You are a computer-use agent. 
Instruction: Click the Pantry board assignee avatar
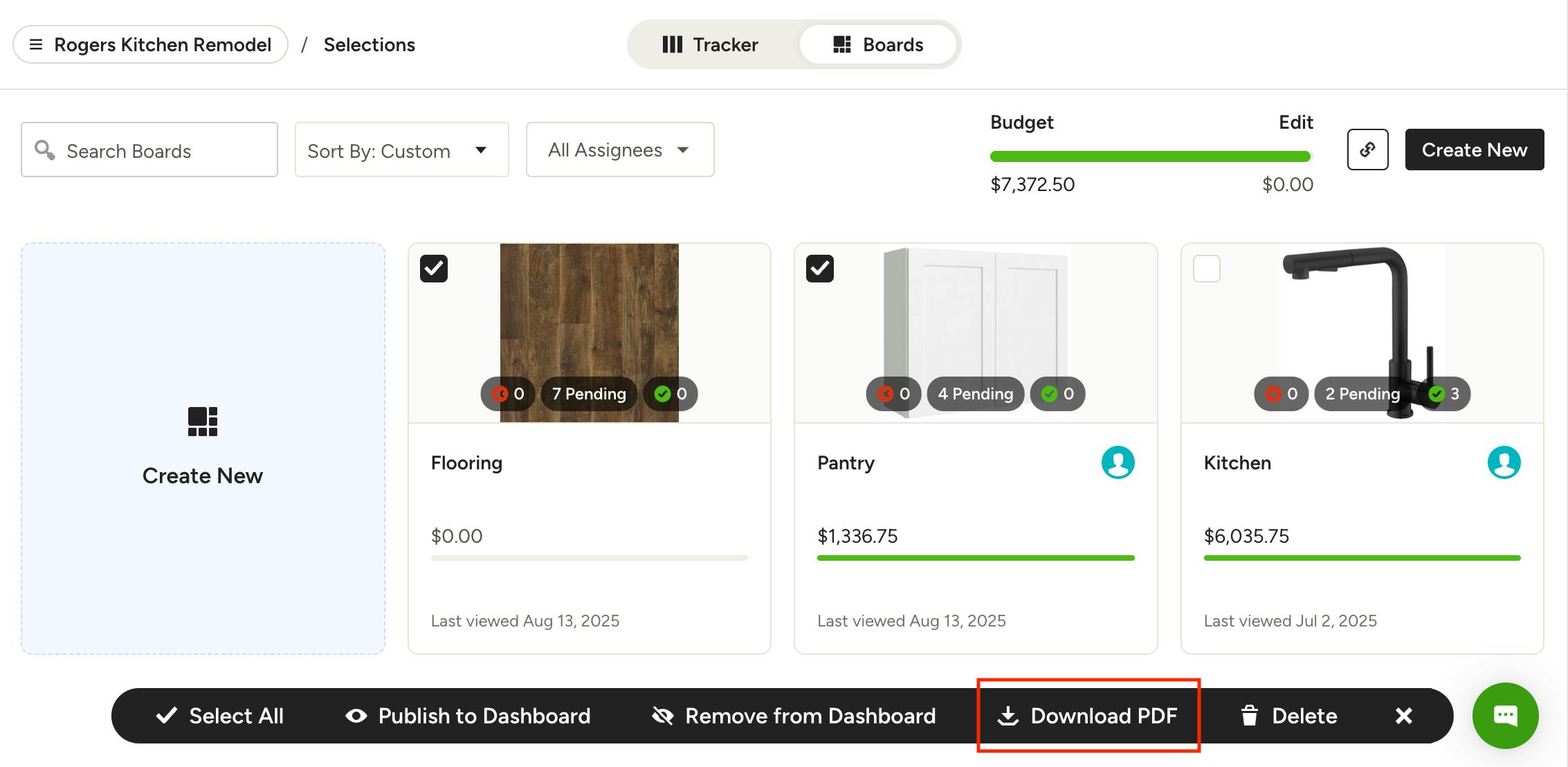[1118, 462]
